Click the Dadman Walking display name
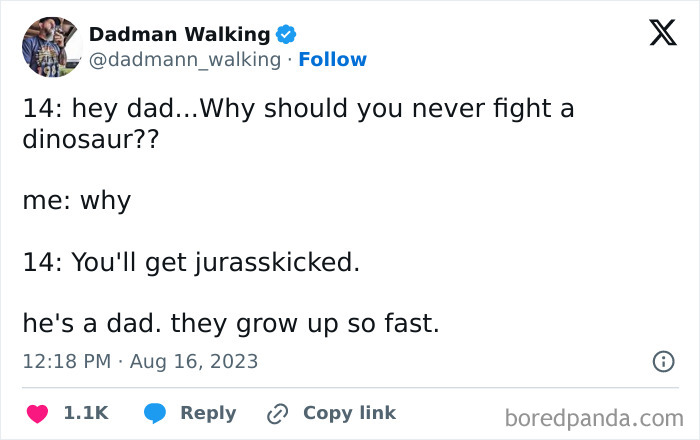The height and width of the screenshot is (440, 700). [x=180, y=34]
